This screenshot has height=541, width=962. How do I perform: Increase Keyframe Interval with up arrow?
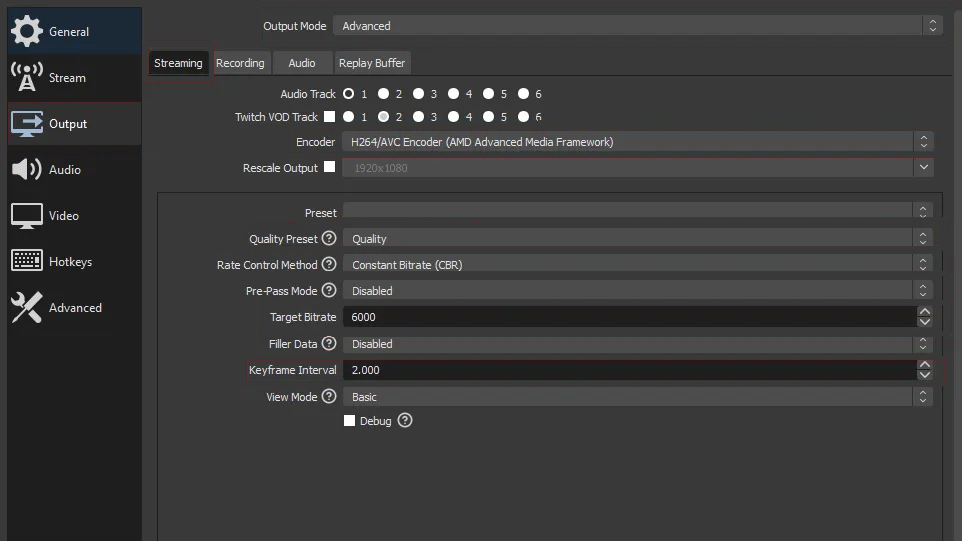(x=925, y=365)
